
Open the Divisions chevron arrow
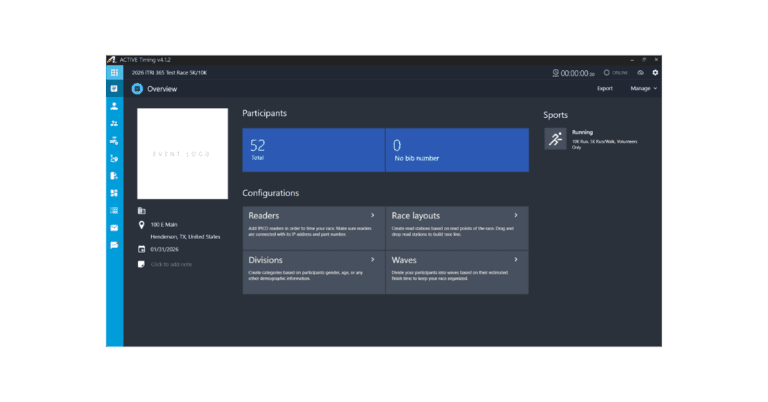coord(373,260)
